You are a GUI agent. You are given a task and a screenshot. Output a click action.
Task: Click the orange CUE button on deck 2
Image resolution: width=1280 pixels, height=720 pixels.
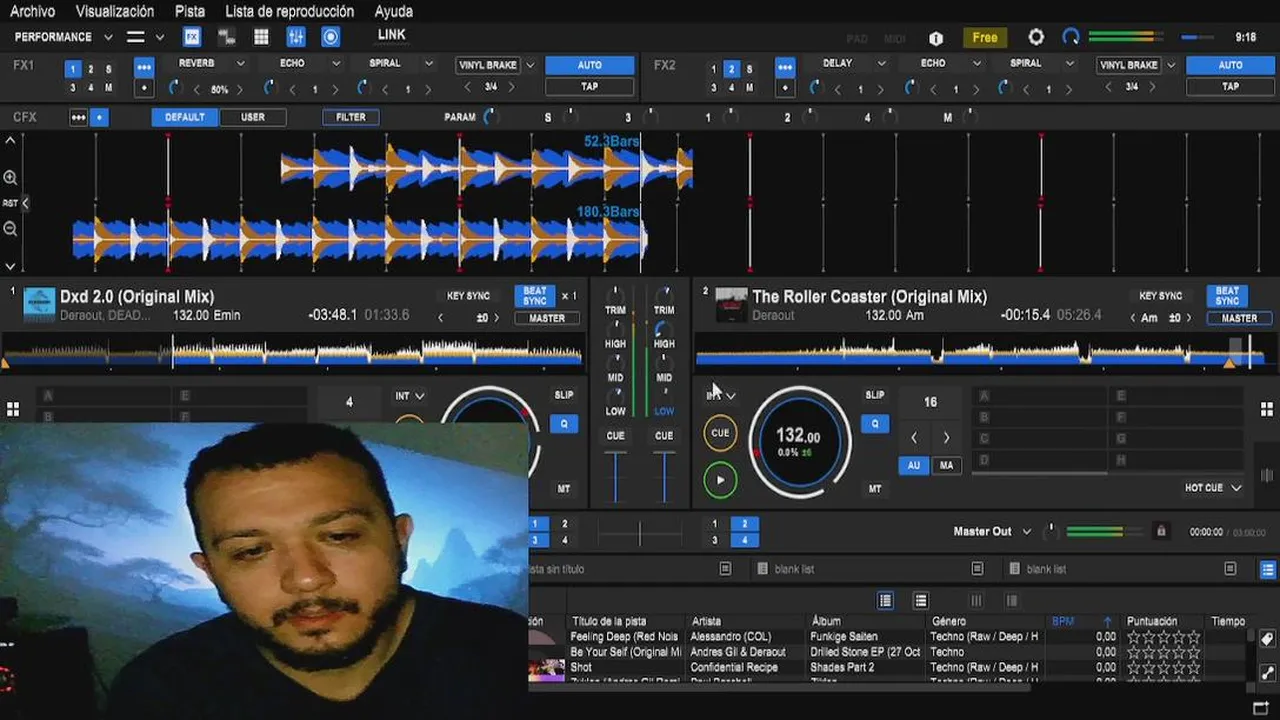[x=720, y=433]
